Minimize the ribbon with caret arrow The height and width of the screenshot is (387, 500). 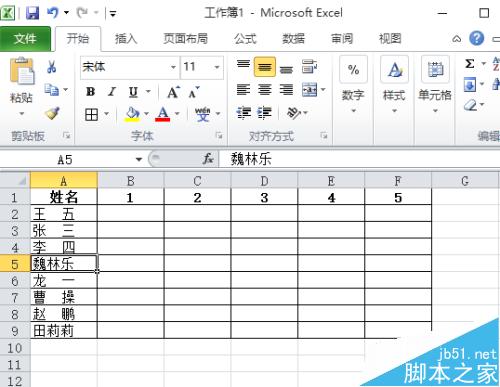457,39
